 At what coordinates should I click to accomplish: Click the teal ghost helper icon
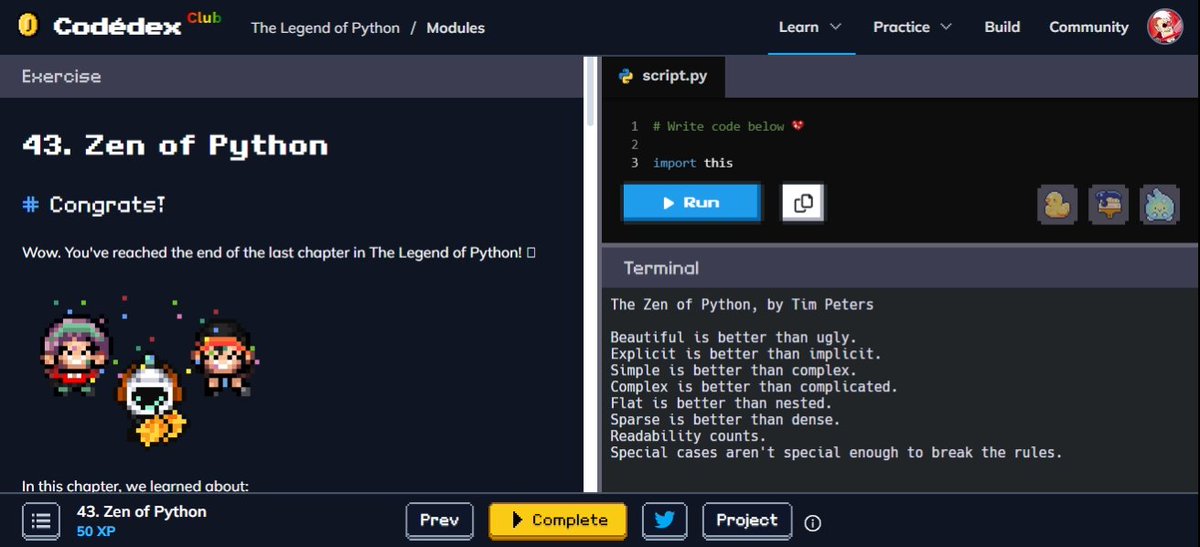coord(1161,204)
